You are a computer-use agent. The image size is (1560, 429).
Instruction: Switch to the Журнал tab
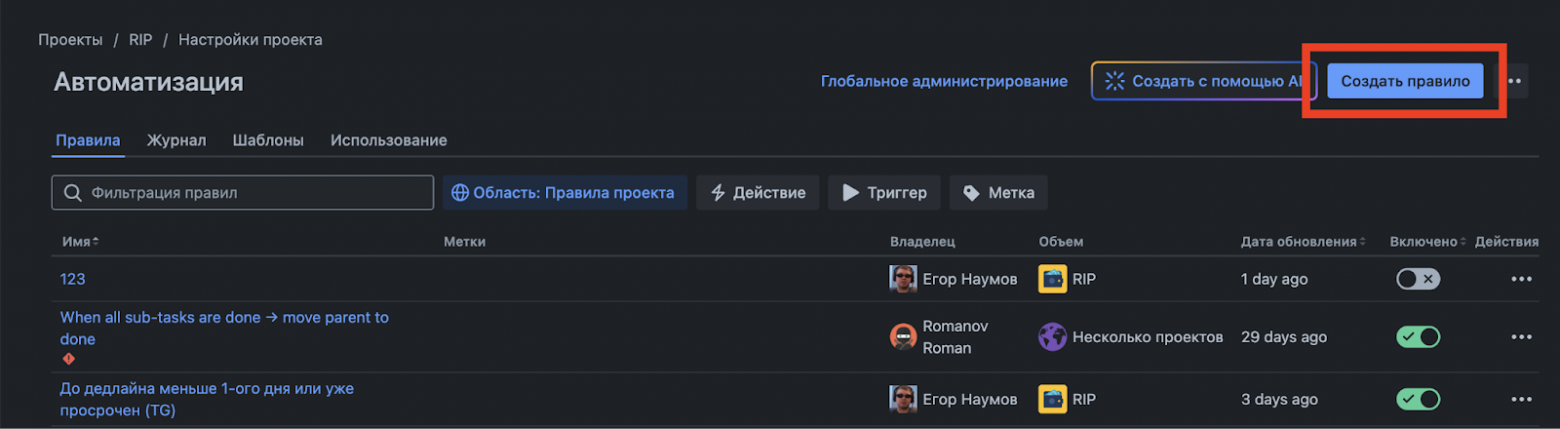click(x=176, y=140)
